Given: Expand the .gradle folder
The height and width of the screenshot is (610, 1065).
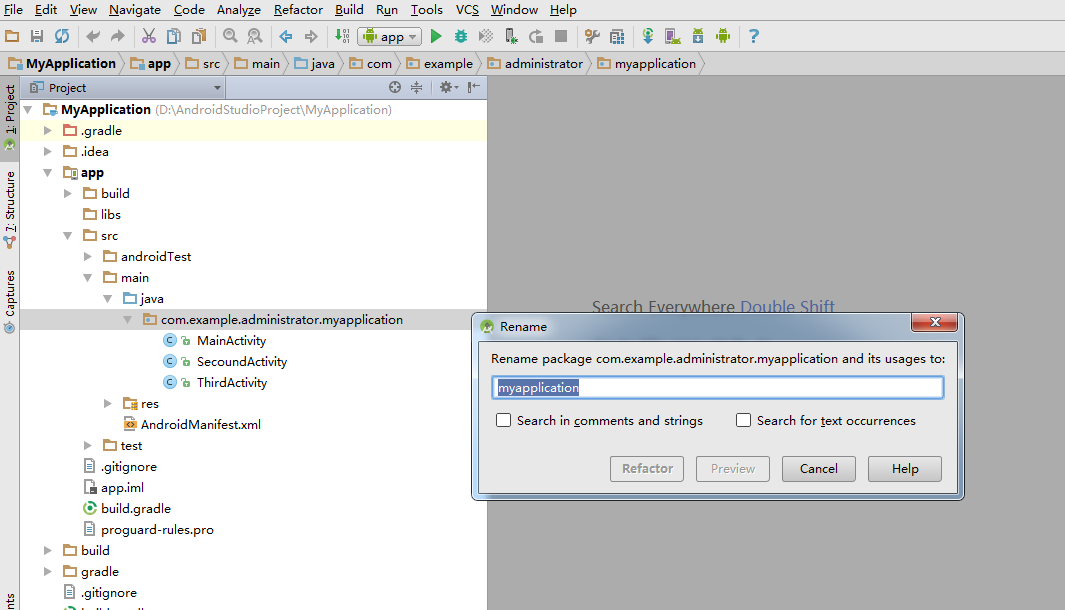Looking at the screenshot, I should pyautogui.click(x=48, y=130).
